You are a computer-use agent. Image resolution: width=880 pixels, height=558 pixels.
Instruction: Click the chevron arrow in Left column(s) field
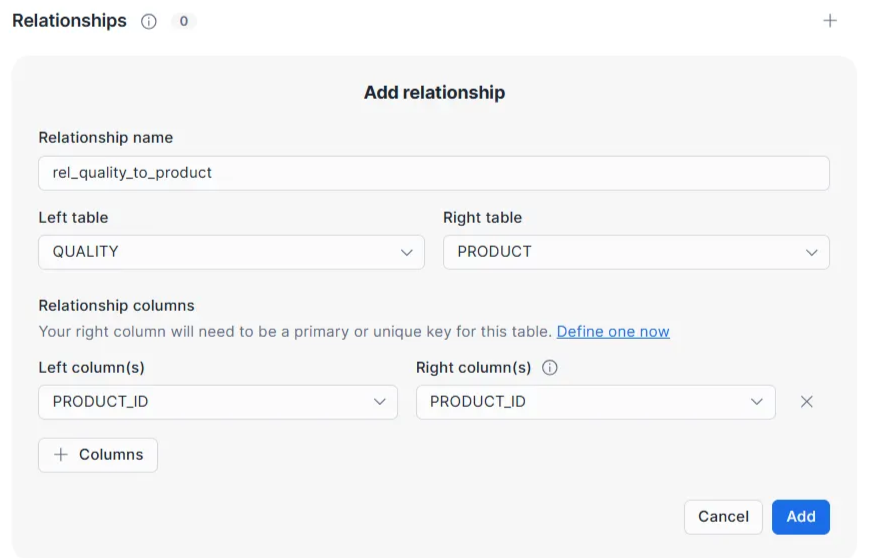[x=379, y=402]
